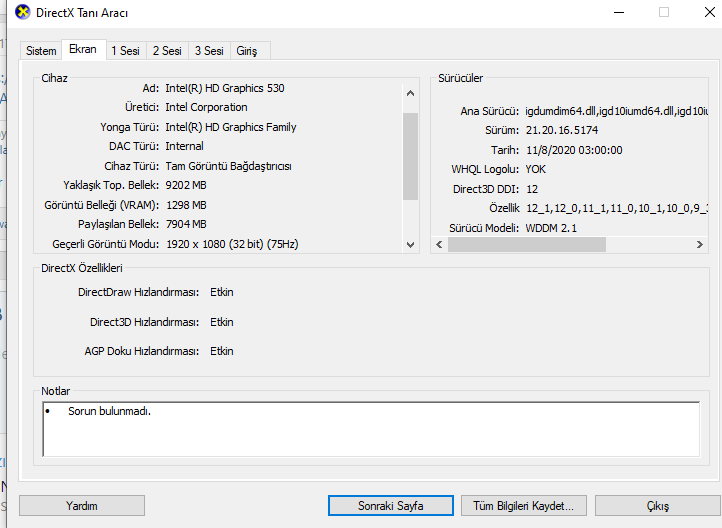Click the Görüntü Belleği (VRAM) label
The width and height of the screenshot is (722, 528).
coord(102,205)
